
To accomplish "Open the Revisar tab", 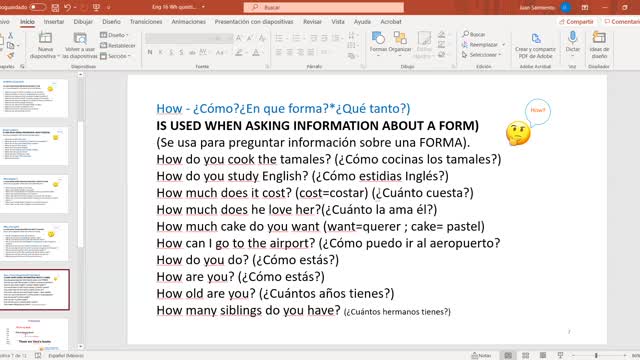I will pos(312,22).
